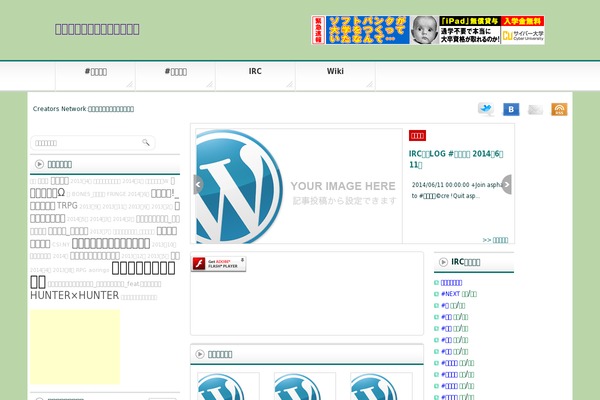Click the magnifier icon in search box

pos(146,142)
